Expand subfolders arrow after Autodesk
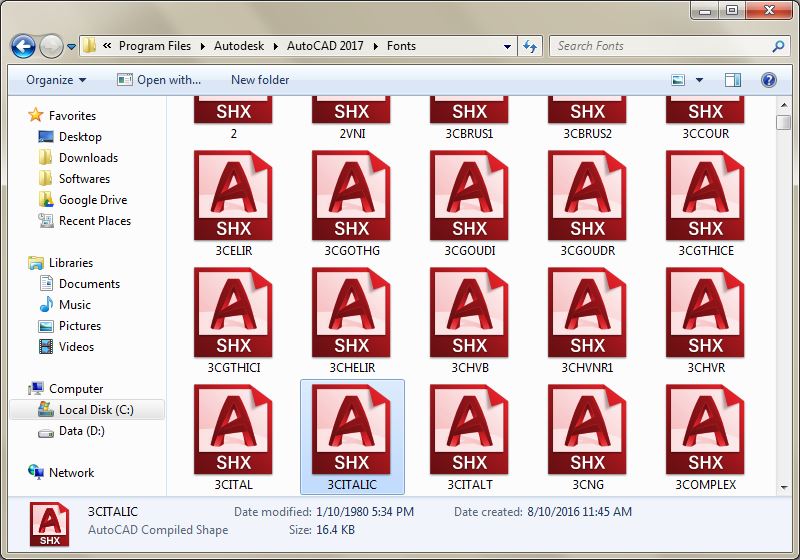 [276, 46]
